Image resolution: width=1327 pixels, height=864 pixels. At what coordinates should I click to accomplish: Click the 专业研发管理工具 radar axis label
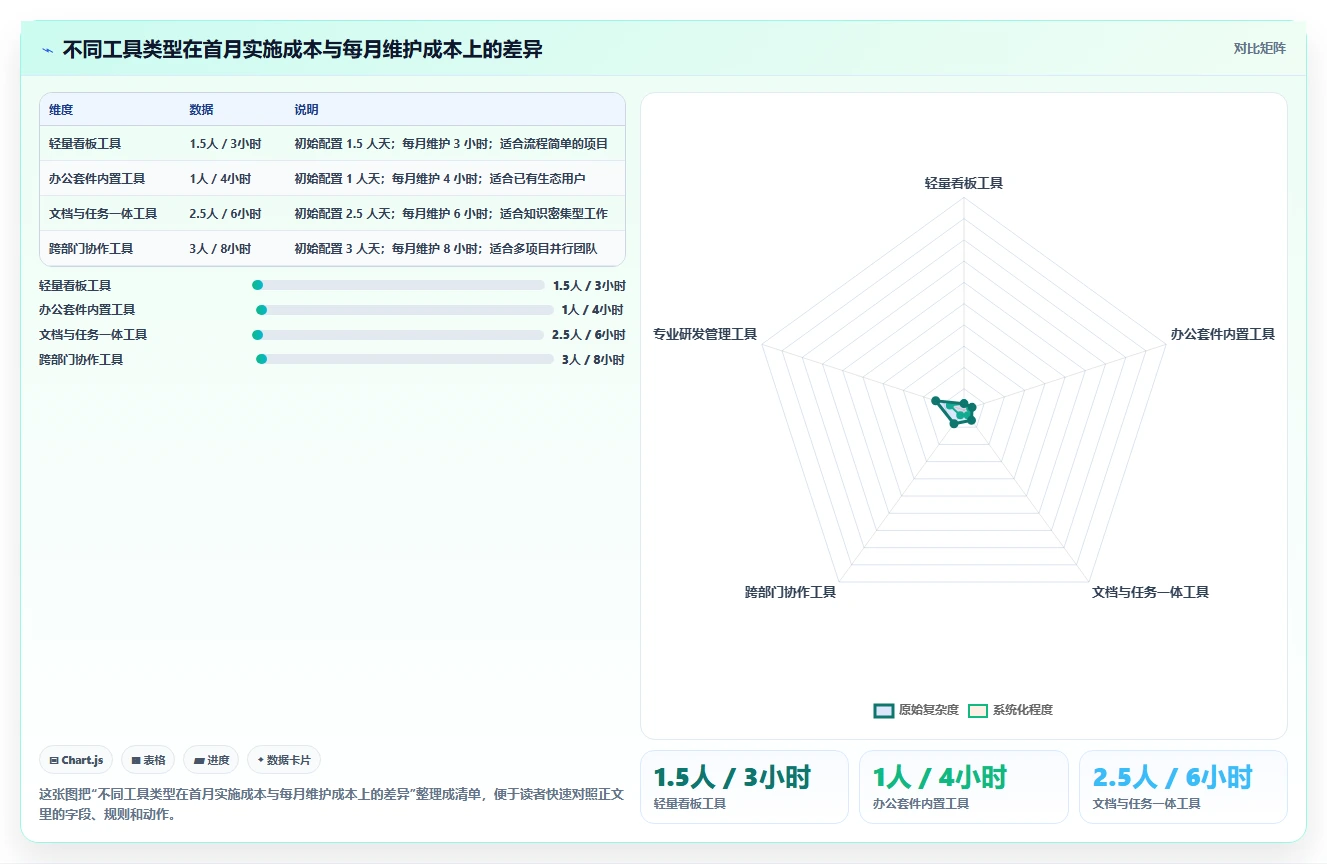click(x=705, y=334)
